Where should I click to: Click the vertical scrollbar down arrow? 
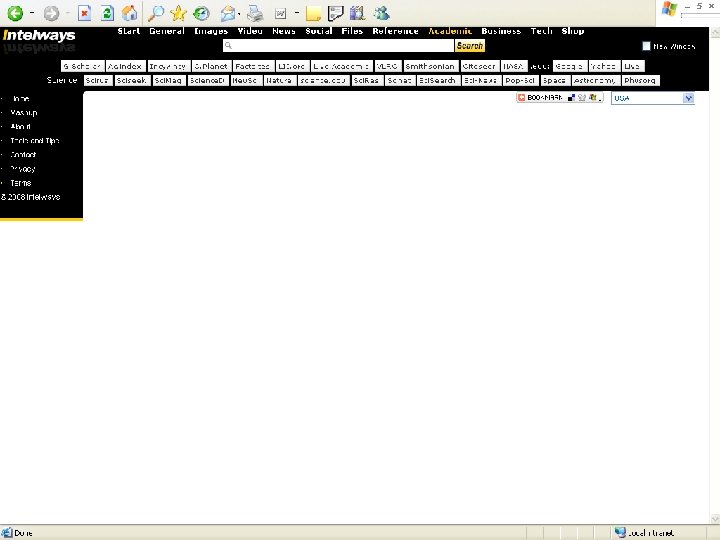point(715,519)
